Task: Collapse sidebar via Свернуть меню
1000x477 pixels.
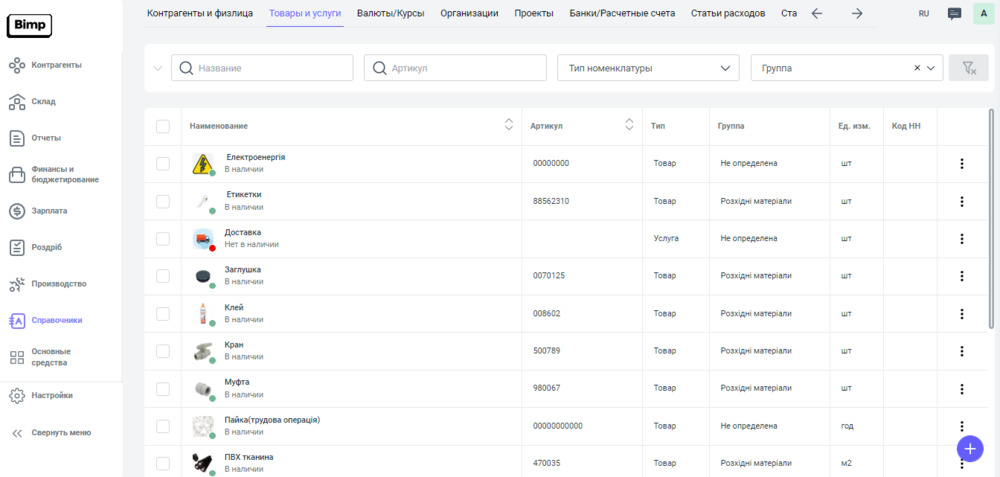Action: point(60,433)
